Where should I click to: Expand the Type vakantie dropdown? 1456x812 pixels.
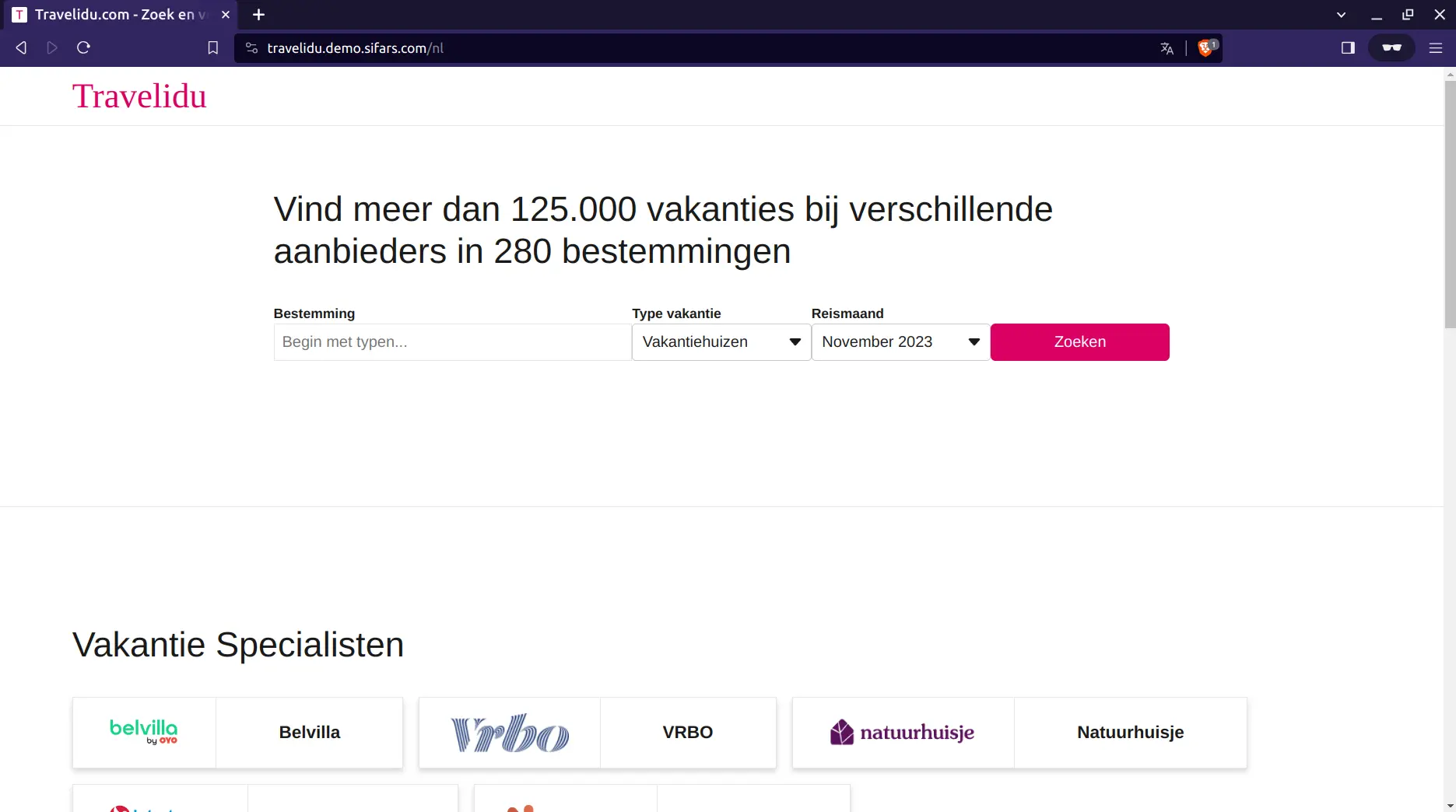tap(721, 342)
